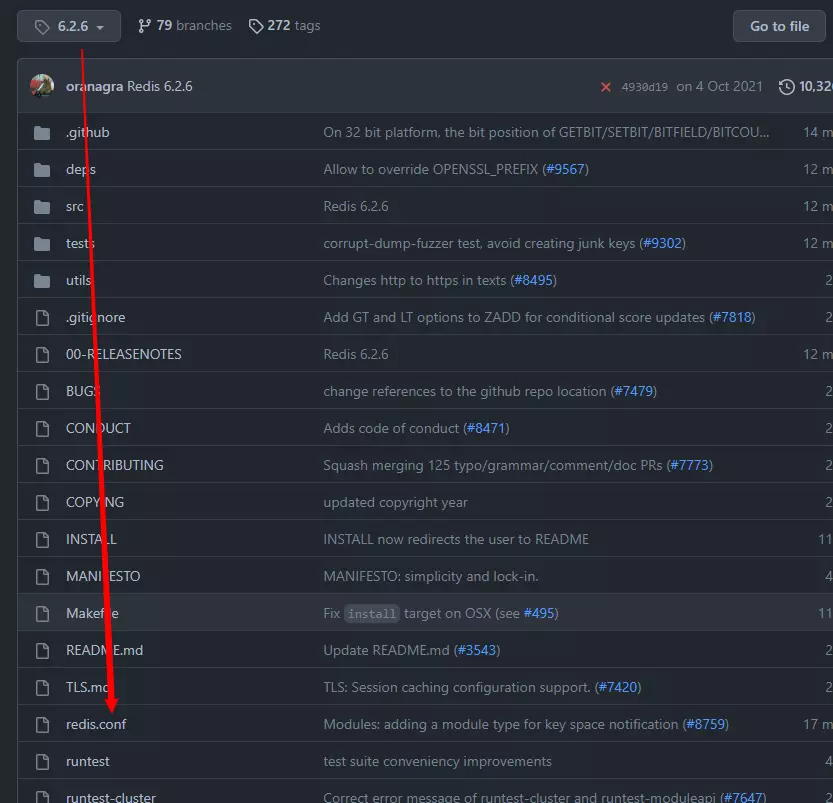Click the oranagra user avatar
The height and width of the screenshot is (803, 833).
pos(42,86)
